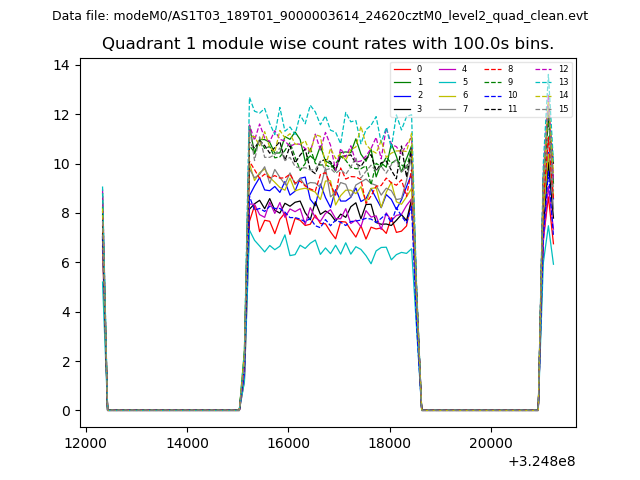Click the yellow solid line legend marker for module 6
The width and height of the screenshot is (640, 480).
tap(448, 95)
